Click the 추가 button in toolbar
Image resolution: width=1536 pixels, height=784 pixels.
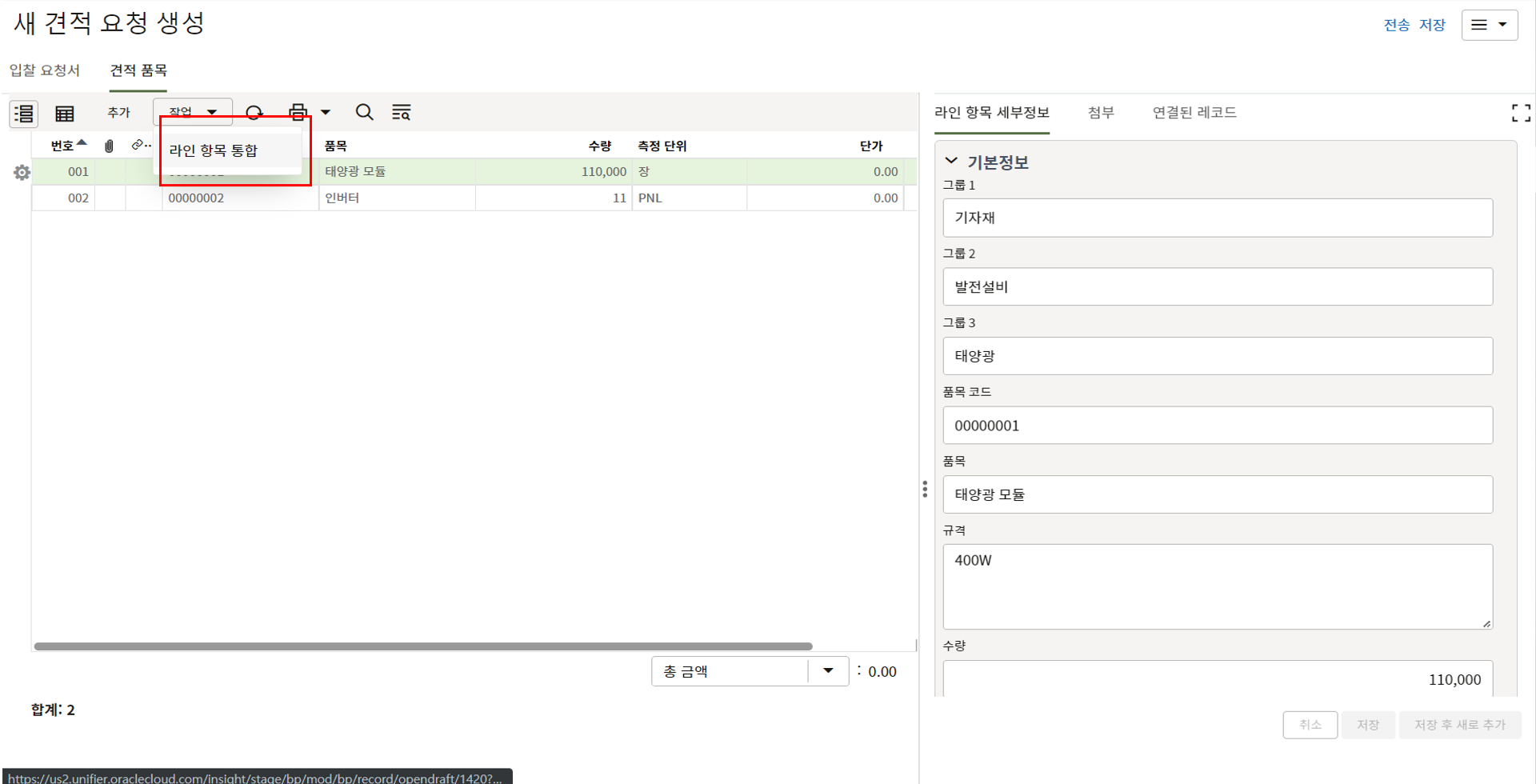pyautogui.click(x=118, y=113)
